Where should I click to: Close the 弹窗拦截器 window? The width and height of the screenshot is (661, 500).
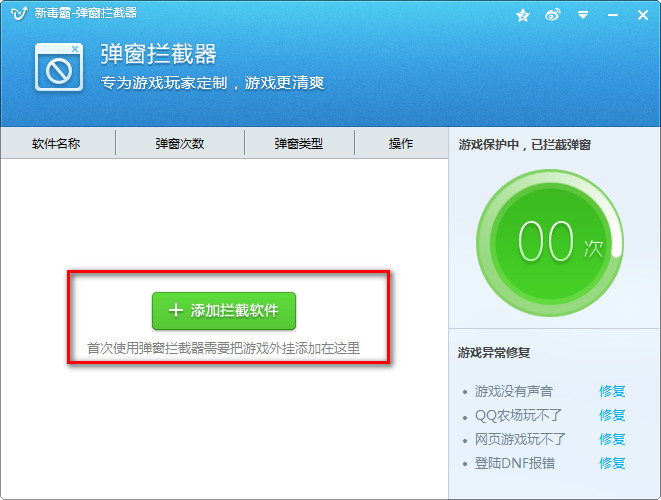point(642,16)
